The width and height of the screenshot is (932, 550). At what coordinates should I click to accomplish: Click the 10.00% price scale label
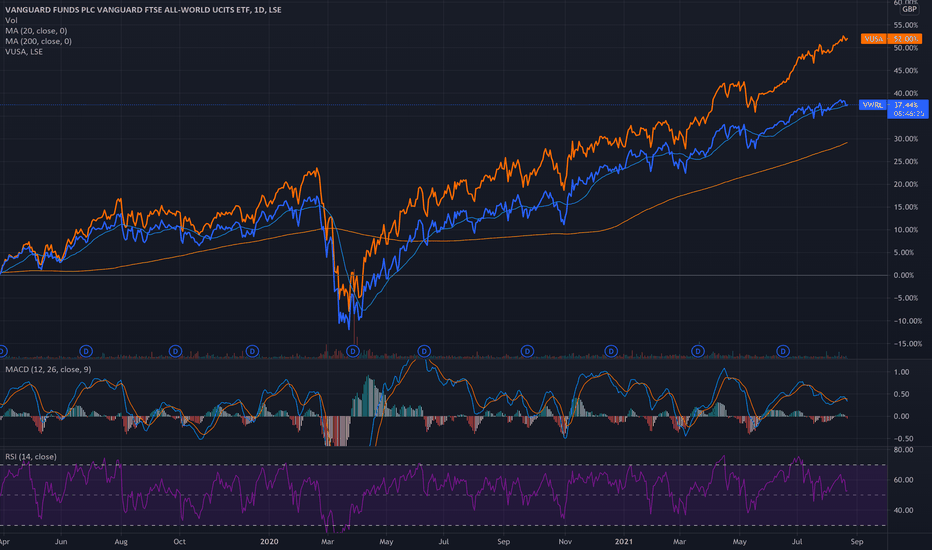tap(906, 230)
